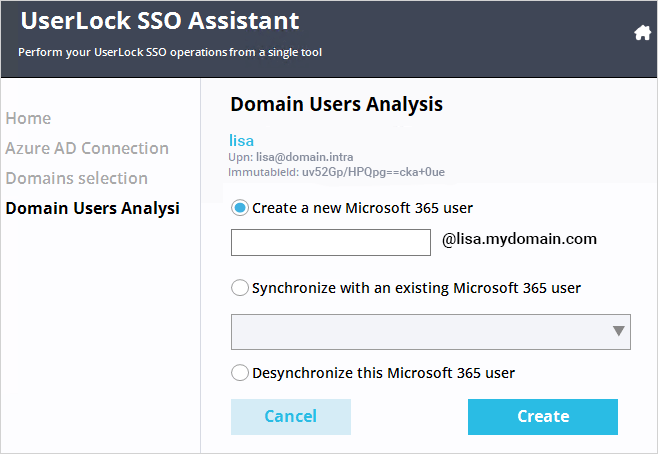This screenshot has height=454, width=658.
Task: Click the dropdown arrow of the user combo box
Action: click(619, 331)
